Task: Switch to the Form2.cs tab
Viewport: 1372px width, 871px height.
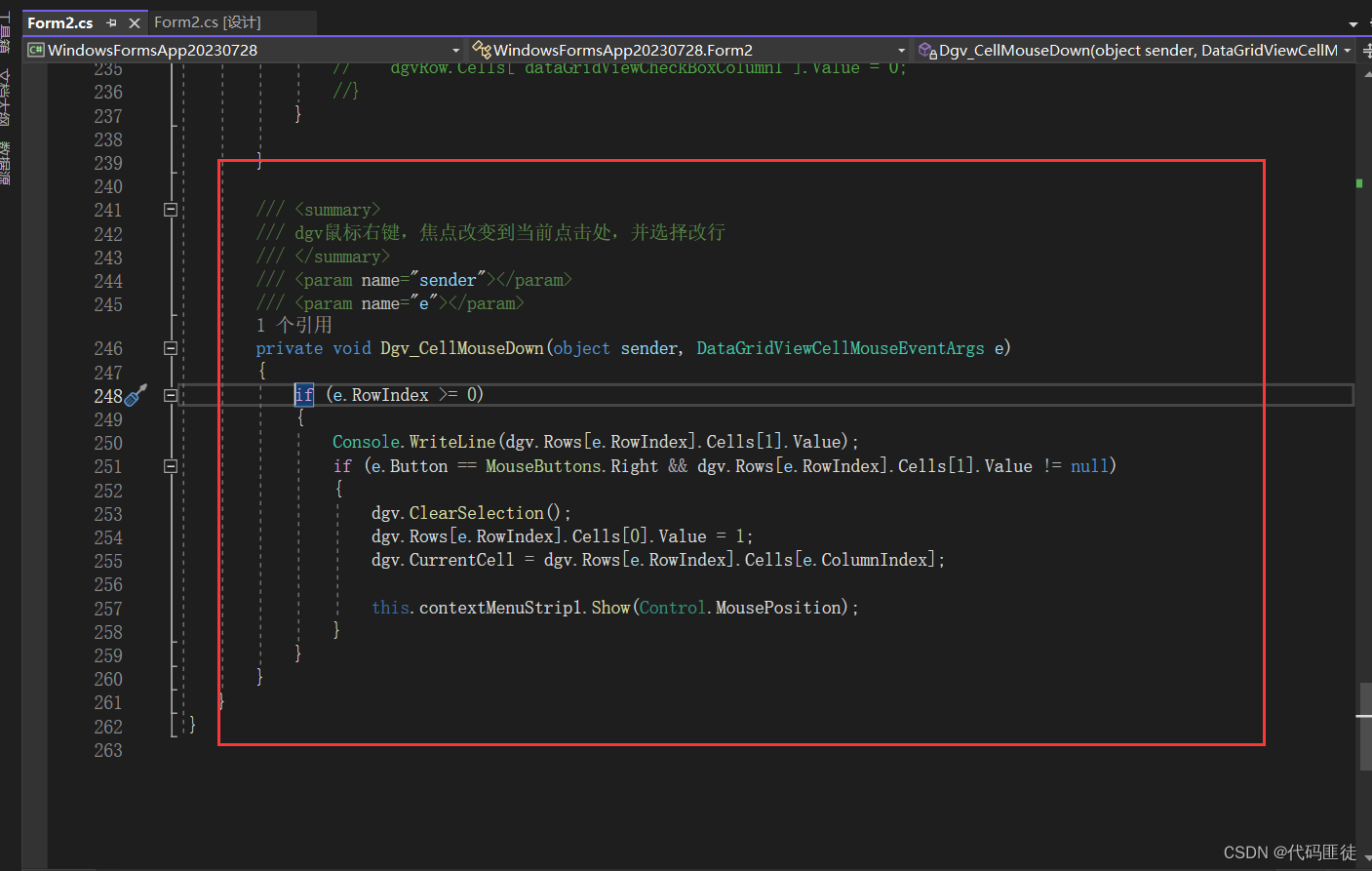Action: click(60, 22)
